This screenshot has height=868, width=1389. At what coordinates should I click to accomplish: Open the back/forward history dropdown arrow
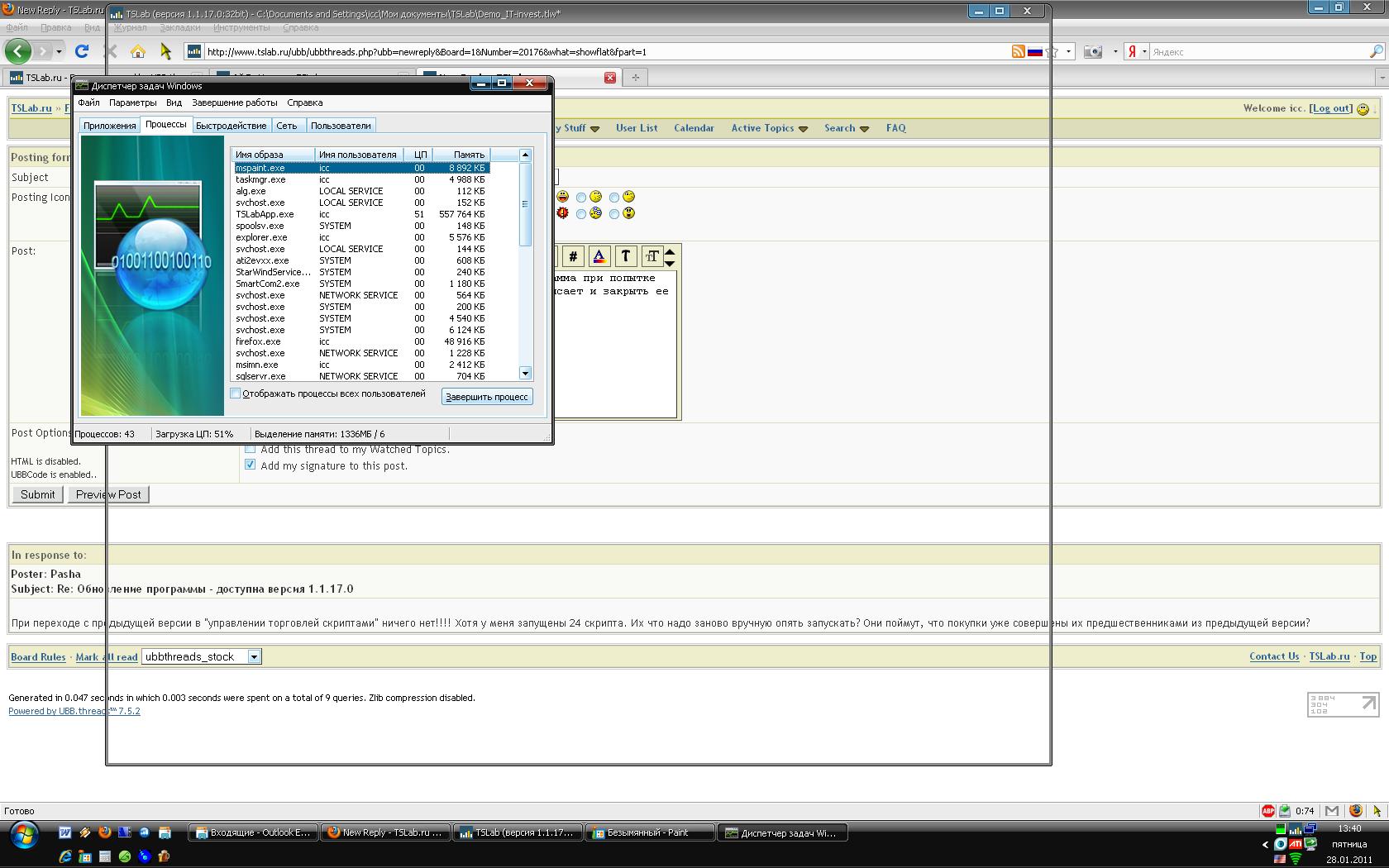point(59,51)
